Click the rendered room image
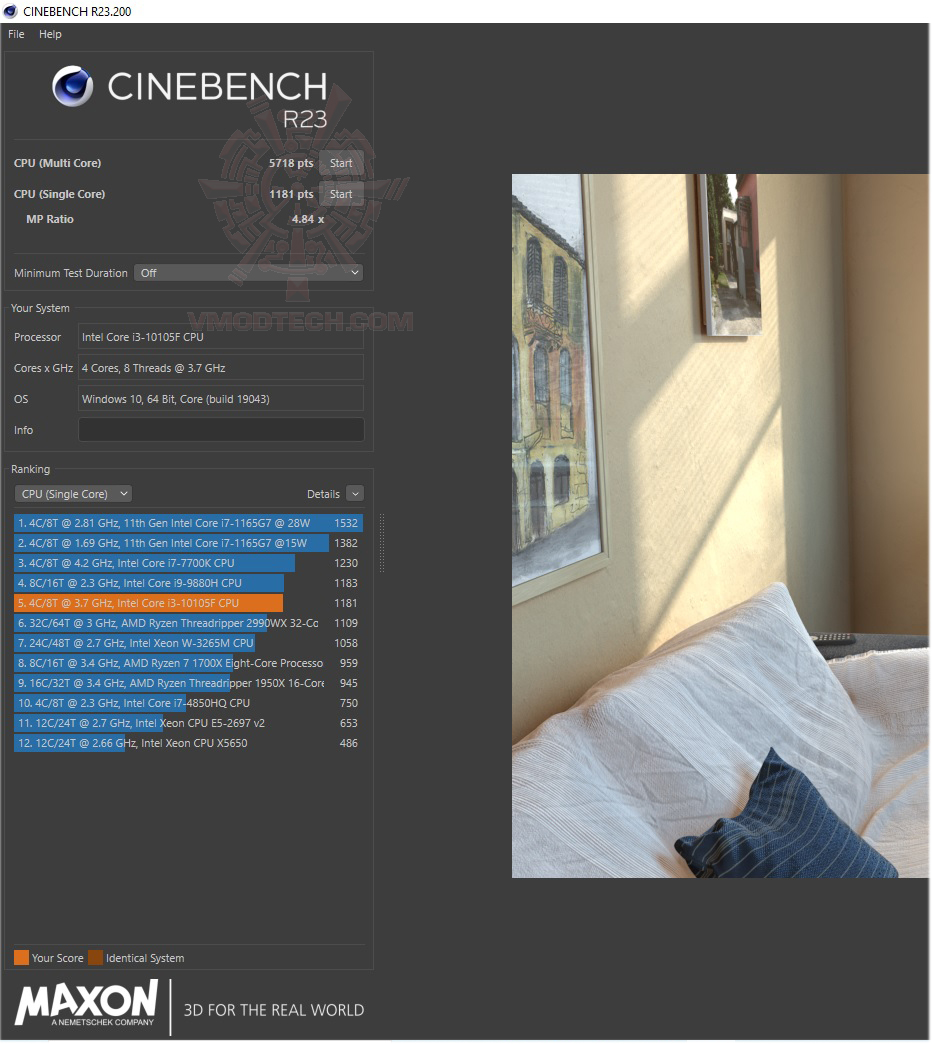This screenshot has height=1044, width=932. 720,526
